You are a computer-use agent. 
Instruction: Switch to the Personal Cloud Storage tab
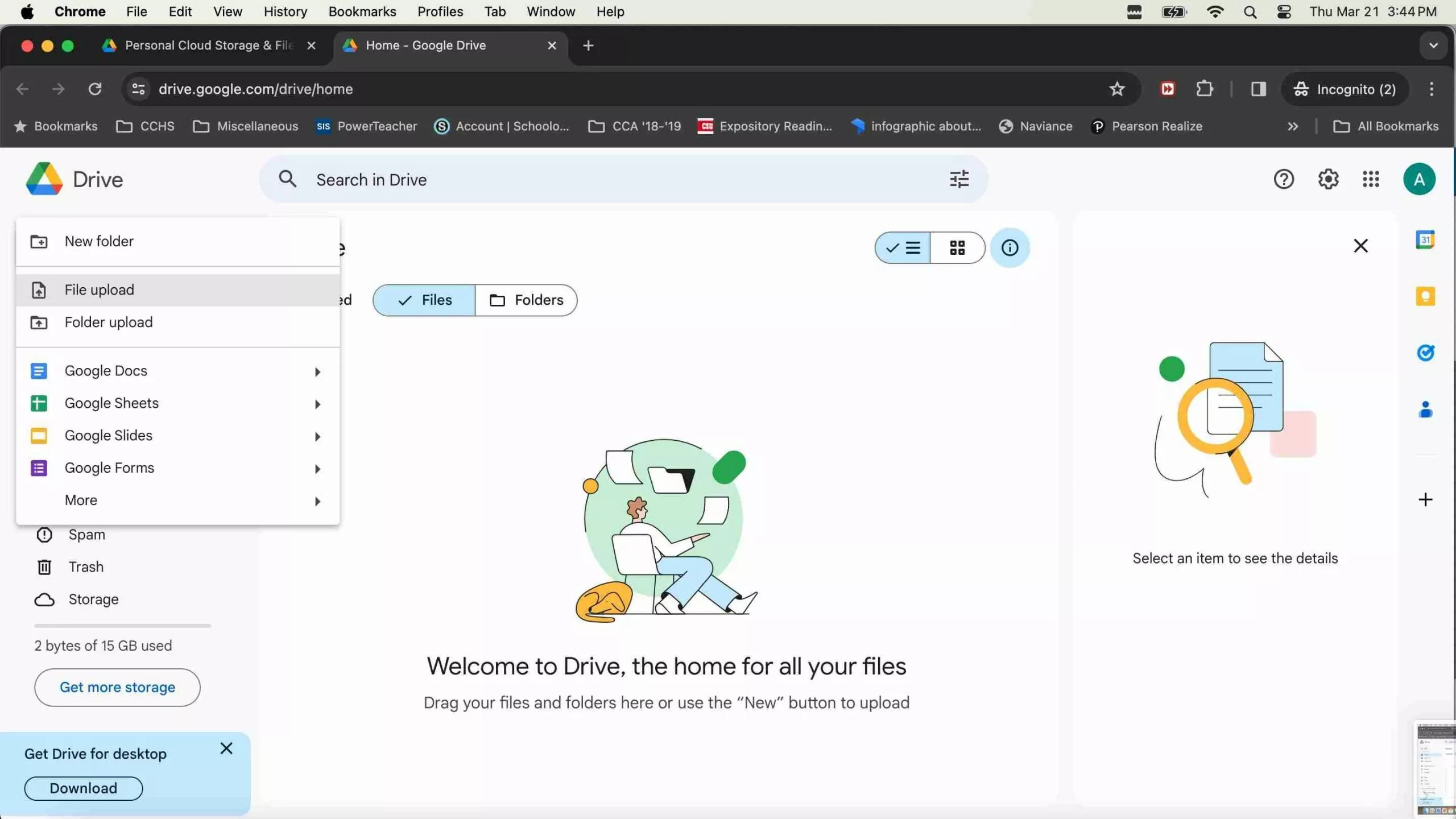click(199, 45)
